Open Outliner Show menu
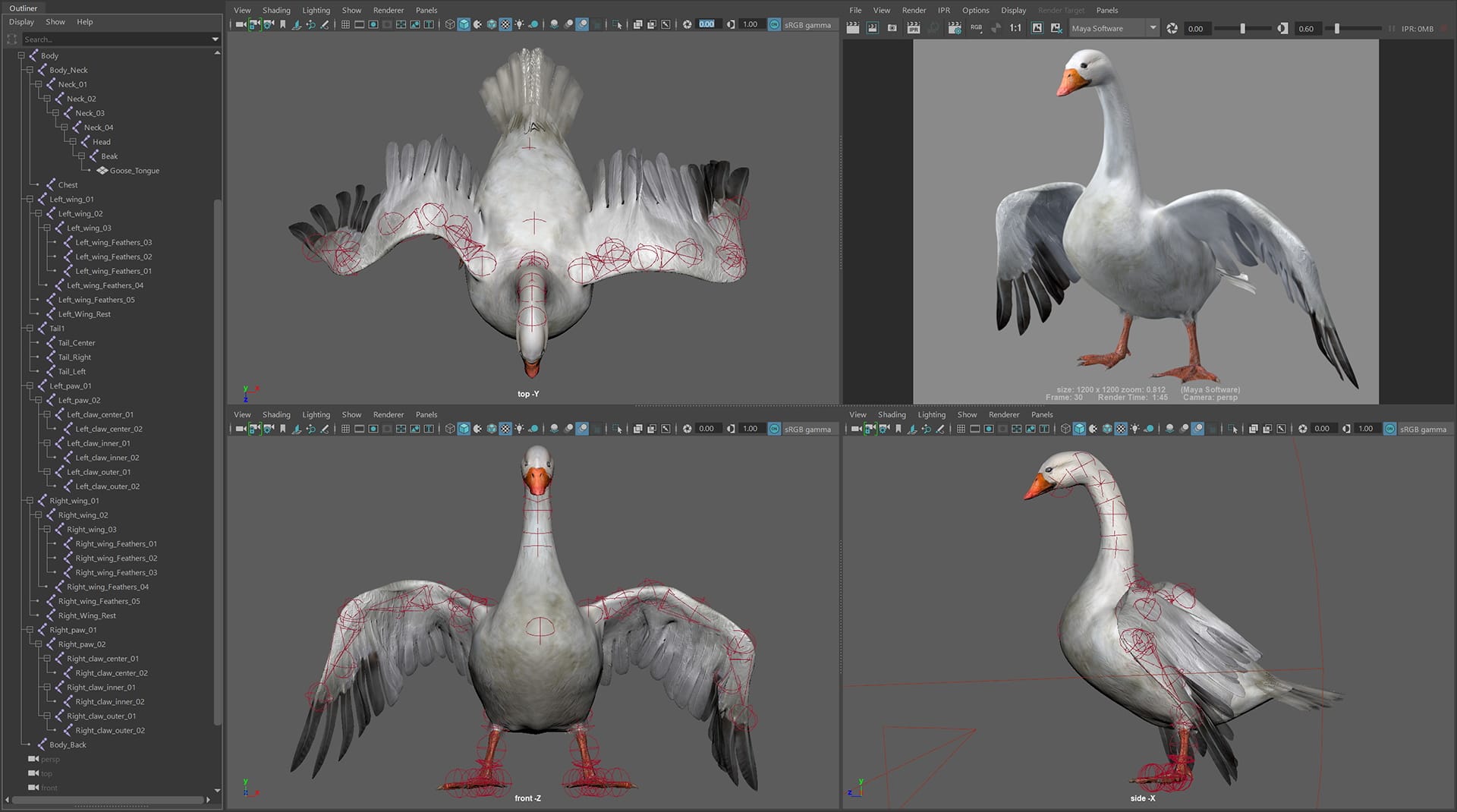Viewport: 1457px width, 812px height. tap(55, 22)
